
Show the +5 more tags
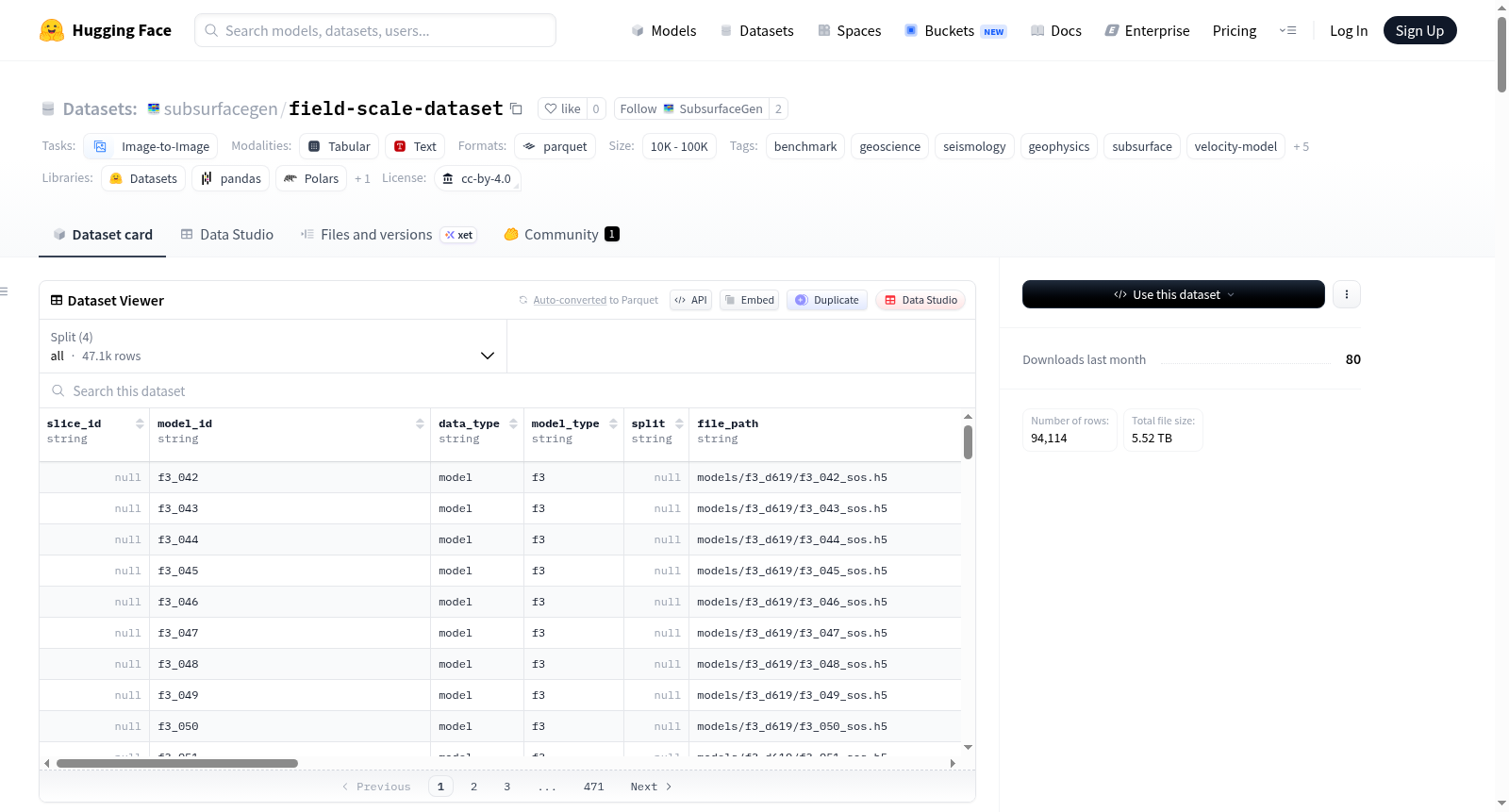(1302, 146)
